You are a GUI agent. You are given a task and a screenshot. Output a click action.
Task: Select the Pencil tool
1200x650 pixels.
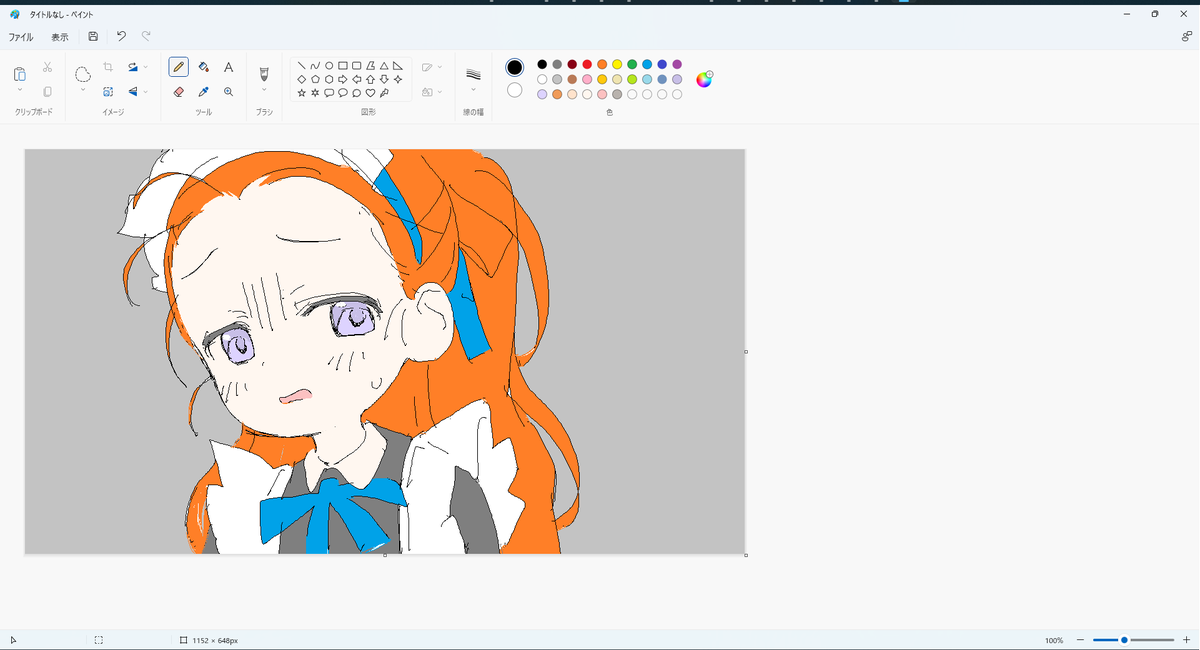pyautogui.click(x=179, y=67)
